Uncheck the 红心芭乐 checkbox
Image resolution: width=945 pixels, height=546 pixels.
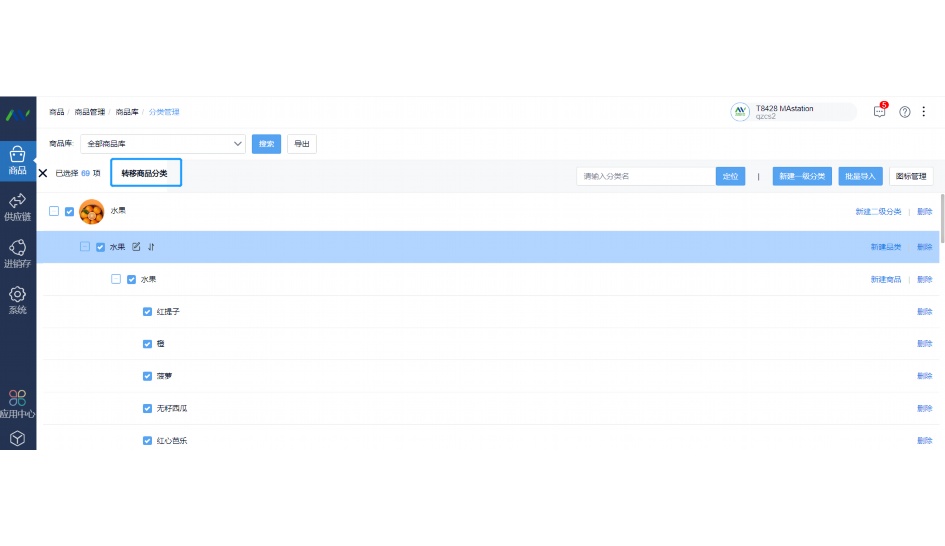pyautogui.click(x=147, y=440)
